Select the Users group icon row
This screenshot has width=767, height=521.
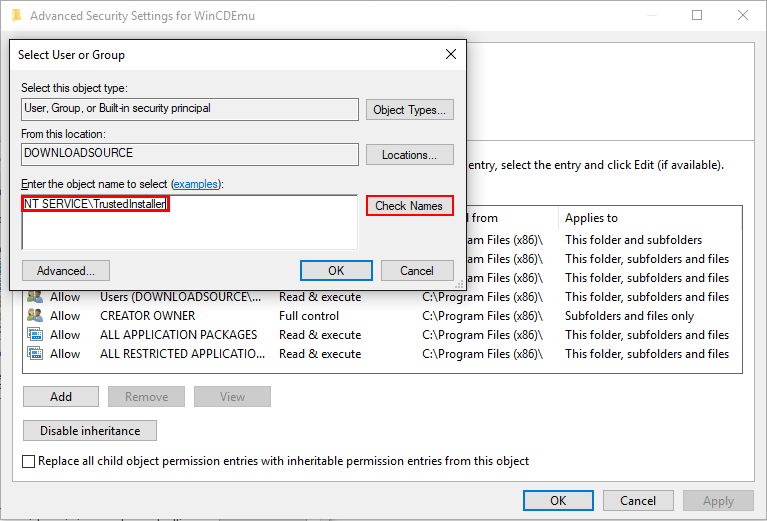point(35,296)
